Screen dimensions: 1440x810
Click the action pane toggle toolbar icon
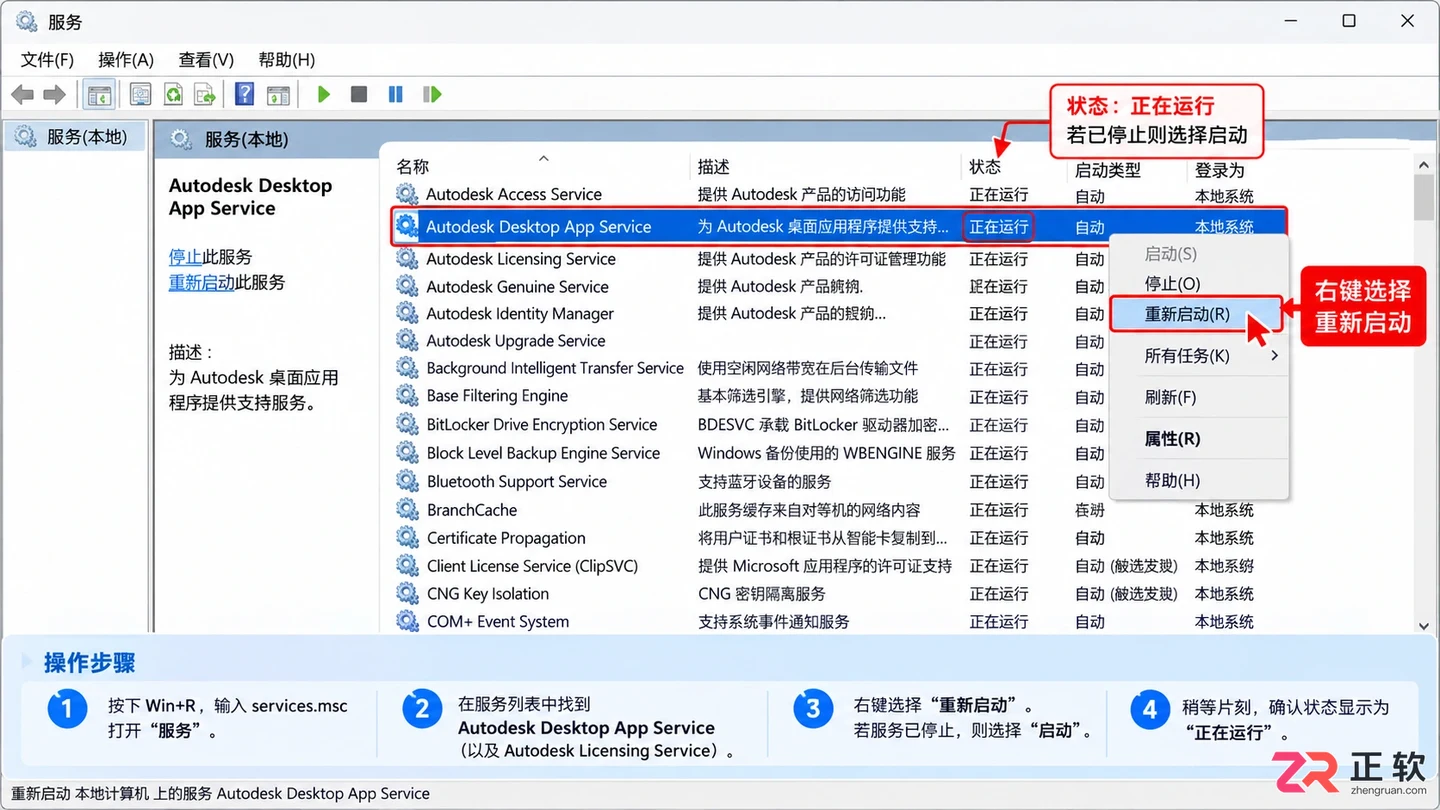point(278,95)
